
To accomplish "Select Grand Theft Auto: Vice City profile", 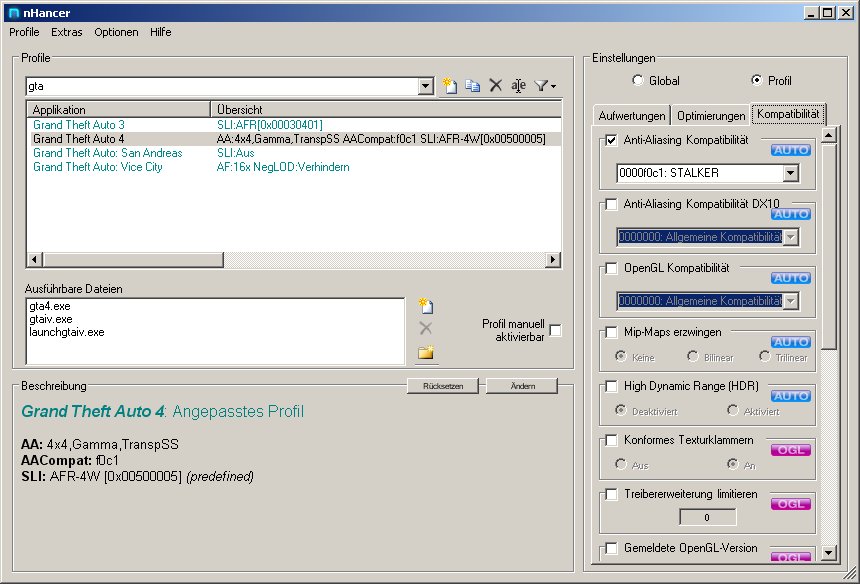I will 294,167.
